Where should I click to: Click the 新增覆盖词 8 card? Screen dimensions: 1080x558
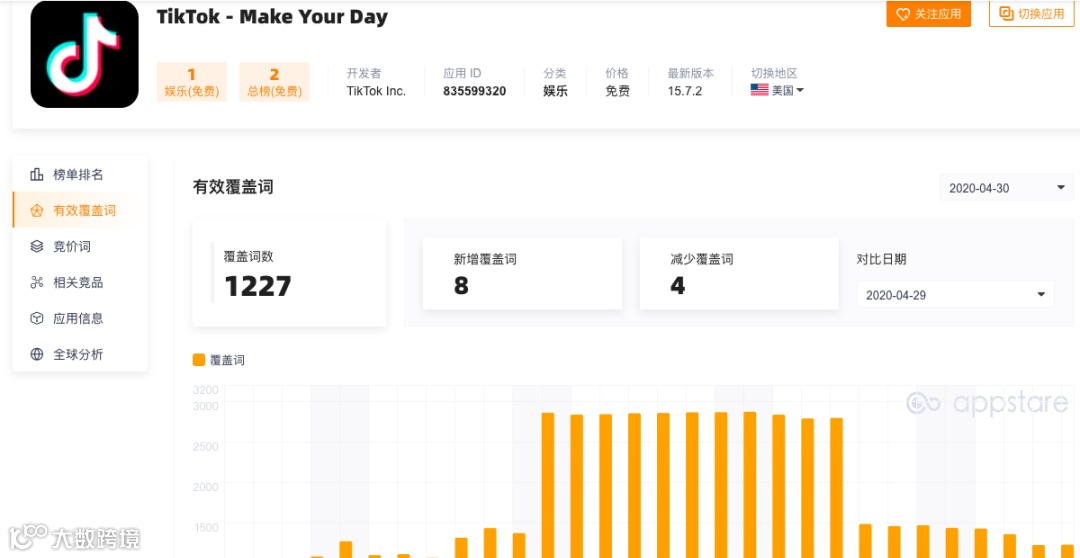(x=522, y=273)
